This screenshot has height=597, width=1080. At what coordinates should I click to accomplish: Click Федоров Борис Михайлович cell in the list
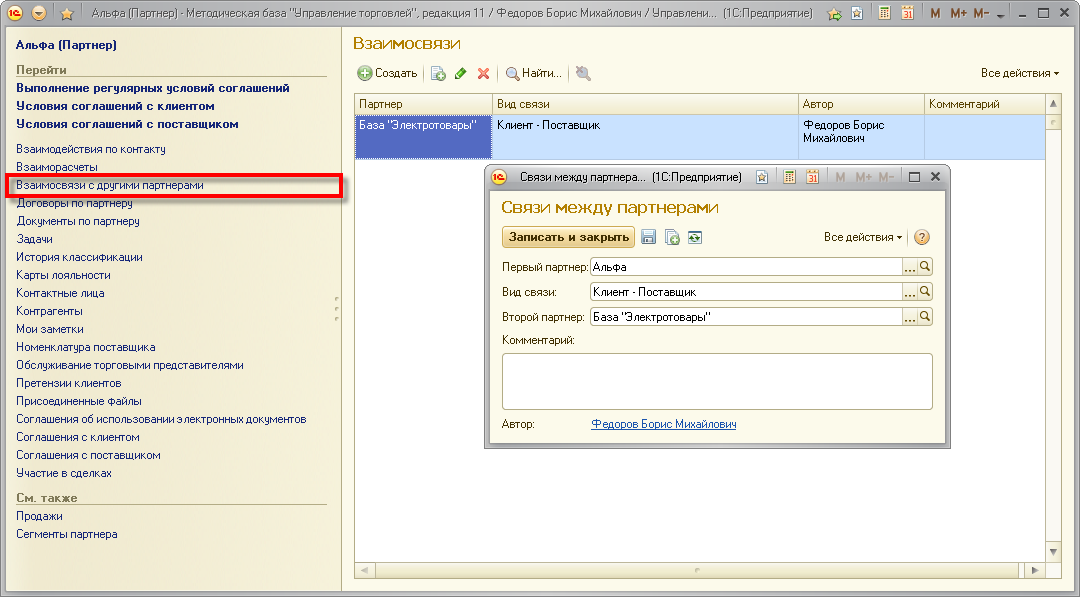pyautogui.click(x=861, y=136)
